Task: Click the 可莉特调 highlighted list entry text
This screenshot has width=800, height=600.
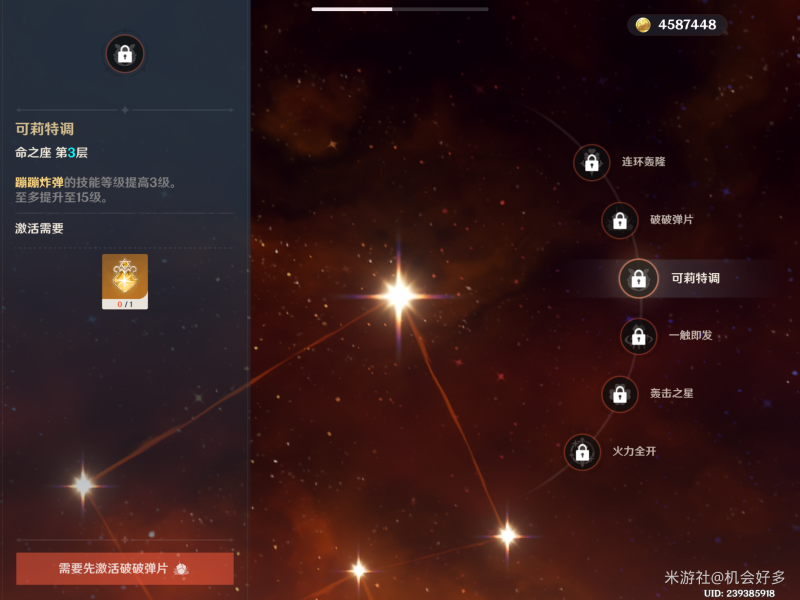Action: (x=695, y=278)
